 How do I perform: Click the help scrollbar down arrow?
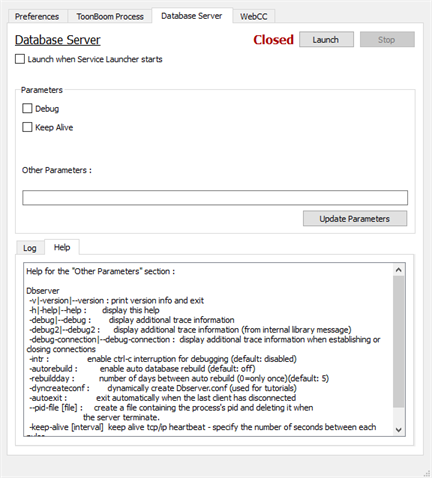point(398,430)
